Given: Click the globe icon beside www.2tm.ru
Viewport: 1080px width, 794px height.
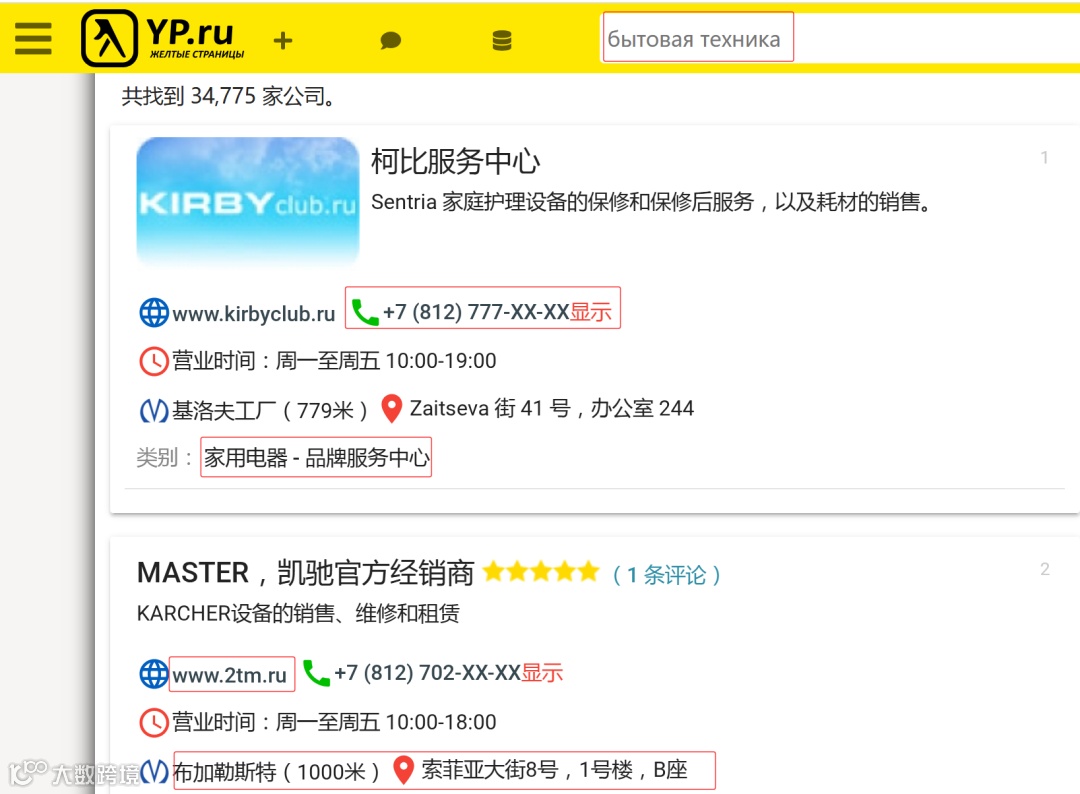Looking at the screenshot, I should [154, 673].
